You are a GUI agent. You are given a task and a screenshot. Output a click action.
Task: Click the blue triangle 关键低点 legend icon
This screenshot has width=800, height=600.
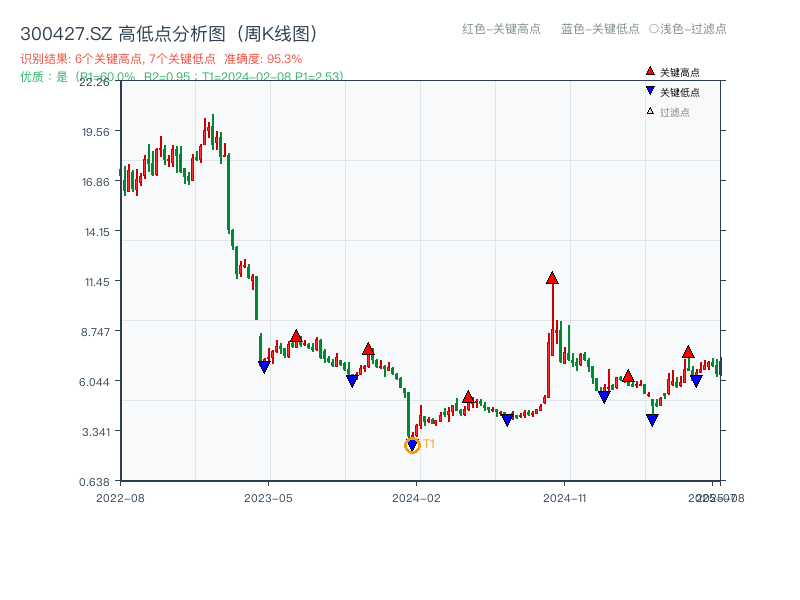pyautogui.click(x=650, y=91)
